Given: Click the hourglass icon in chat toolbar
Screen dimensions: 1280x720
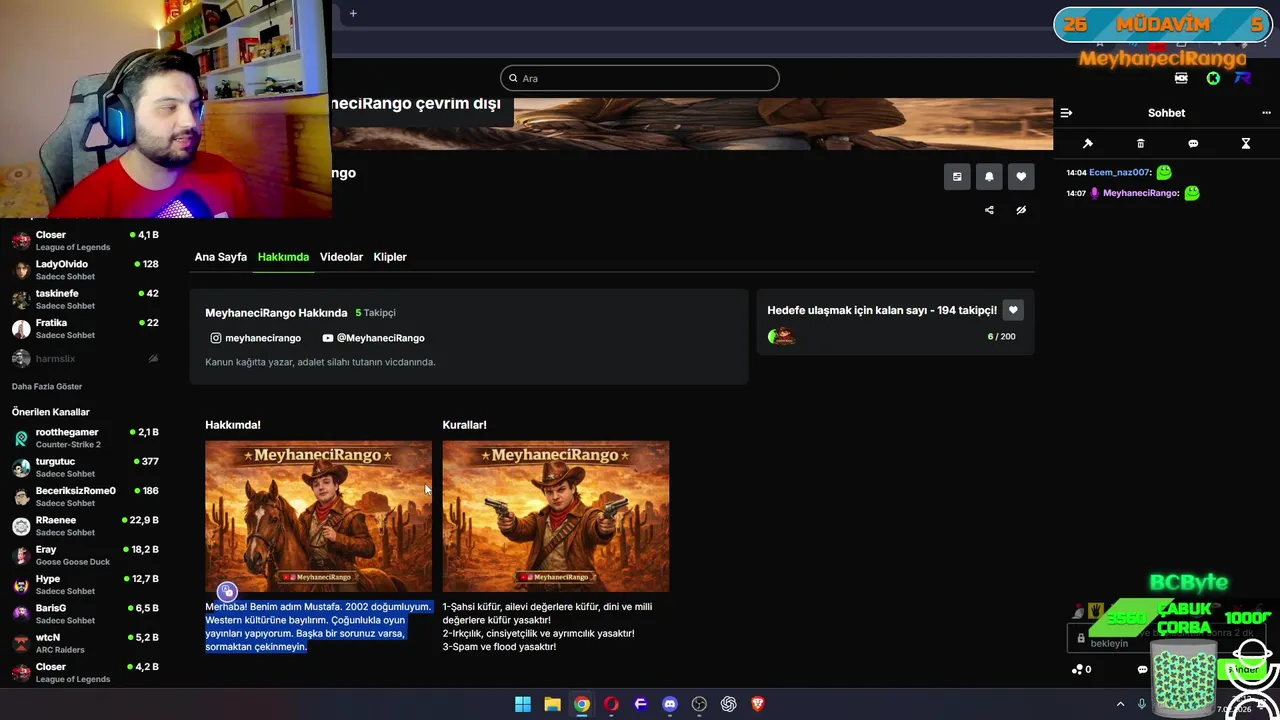Looking at the screenshot, I should tap(1246, 144).
